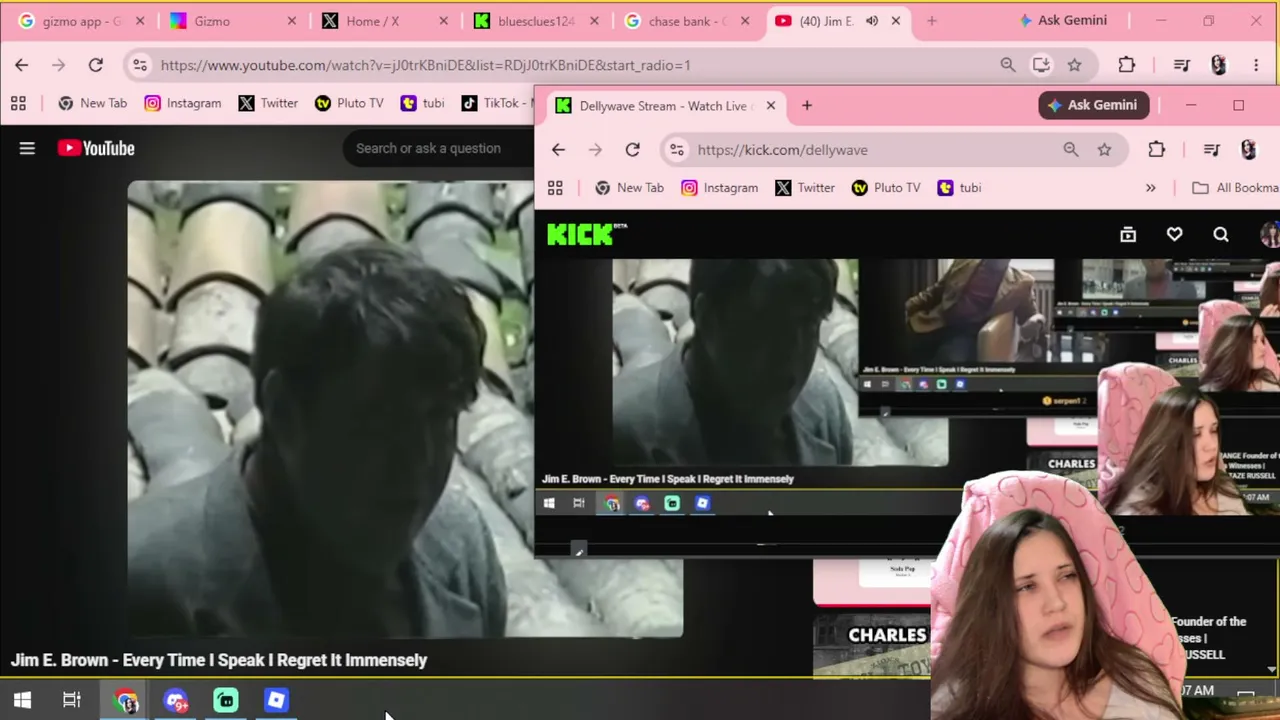The width and height of the screenshot is (1280, 720).
Task: Open Extensions in the Kick window
Action: (x=1156, y=150)
